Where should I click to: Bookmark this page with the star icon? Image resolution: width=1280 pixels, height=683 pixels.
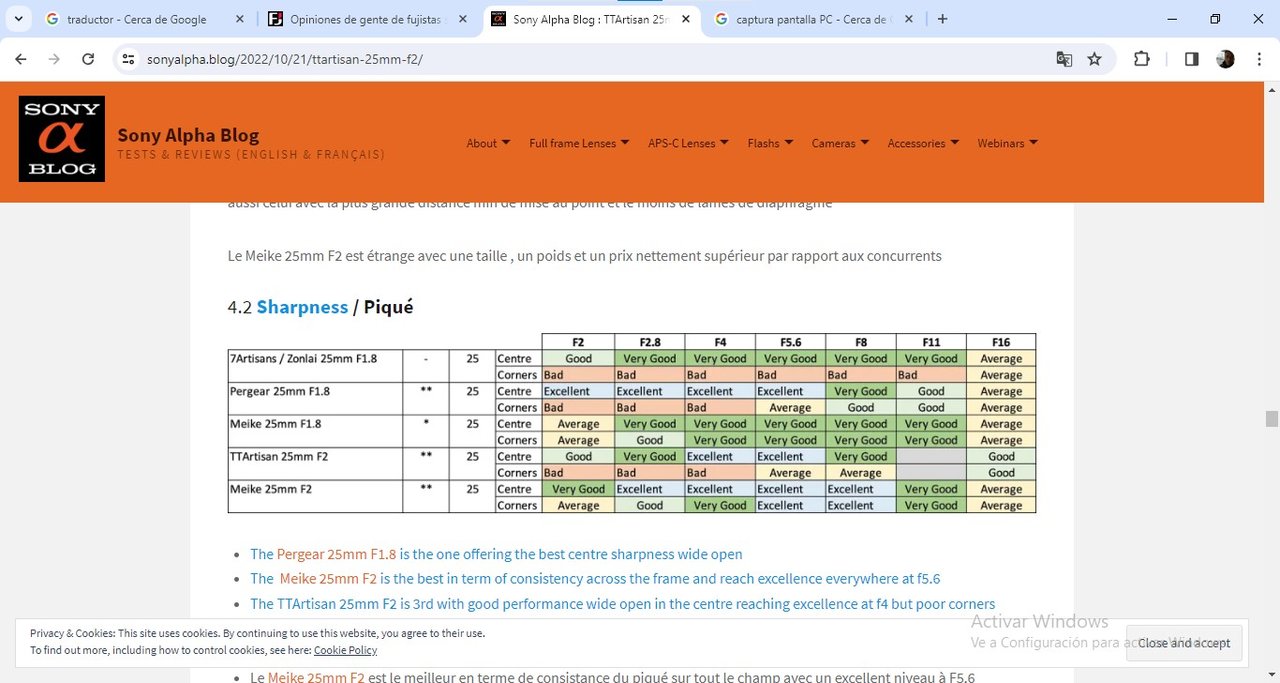pos(1094,59)
